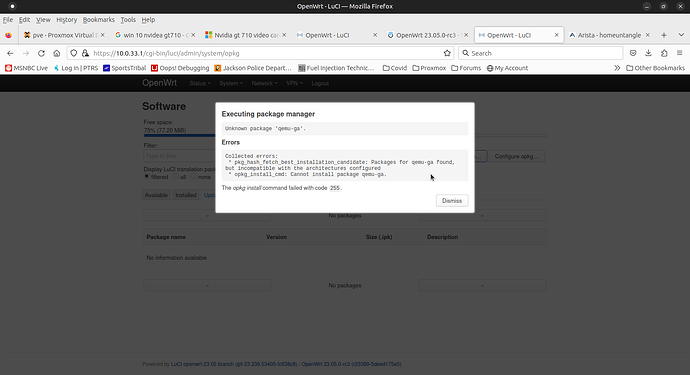The image size is (690, 375).
Task: Open Firefox application hamburger menu
Action: 679,53
